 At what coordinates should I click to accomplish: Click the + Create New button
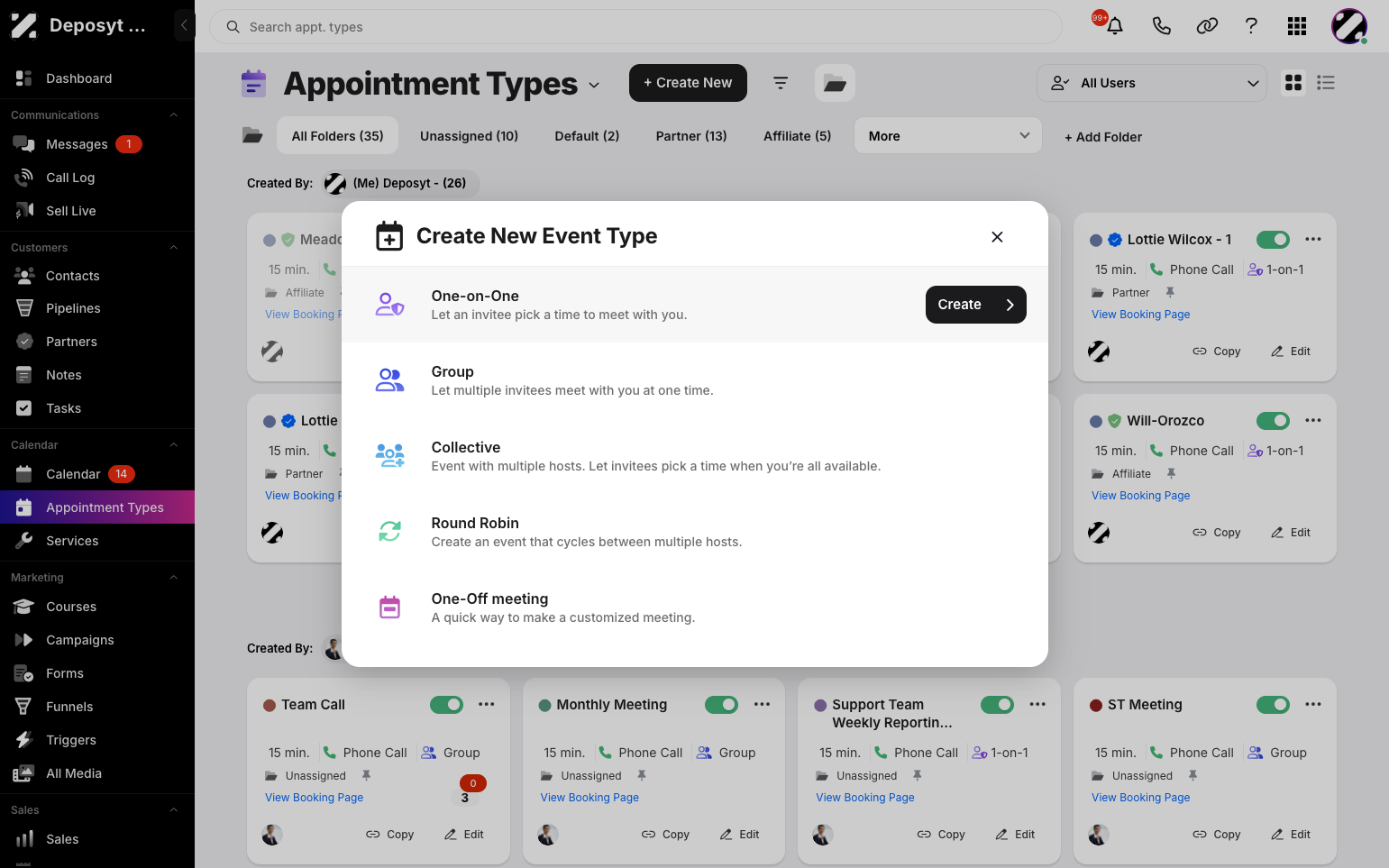click(688, 83)
